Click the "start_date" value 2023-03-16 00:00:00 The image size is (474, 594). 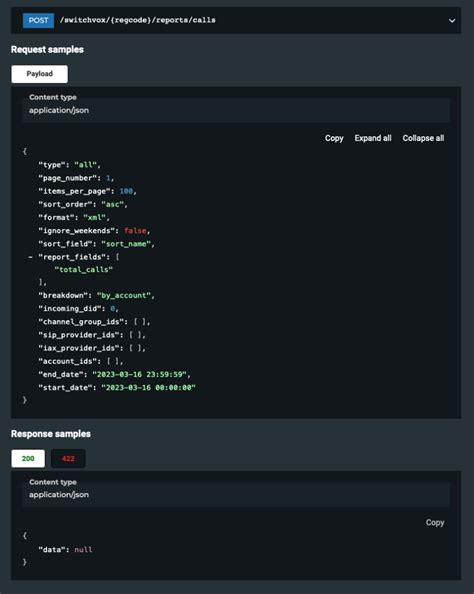point(149,388)
